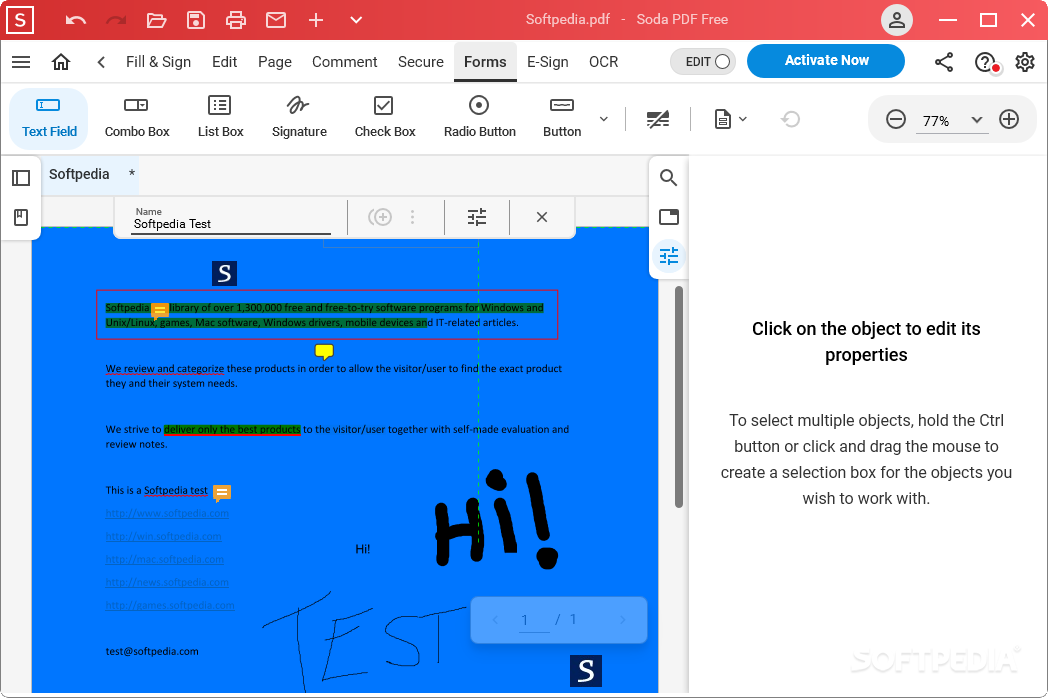Open the http://games.softpedia.com link

(170, 606)
